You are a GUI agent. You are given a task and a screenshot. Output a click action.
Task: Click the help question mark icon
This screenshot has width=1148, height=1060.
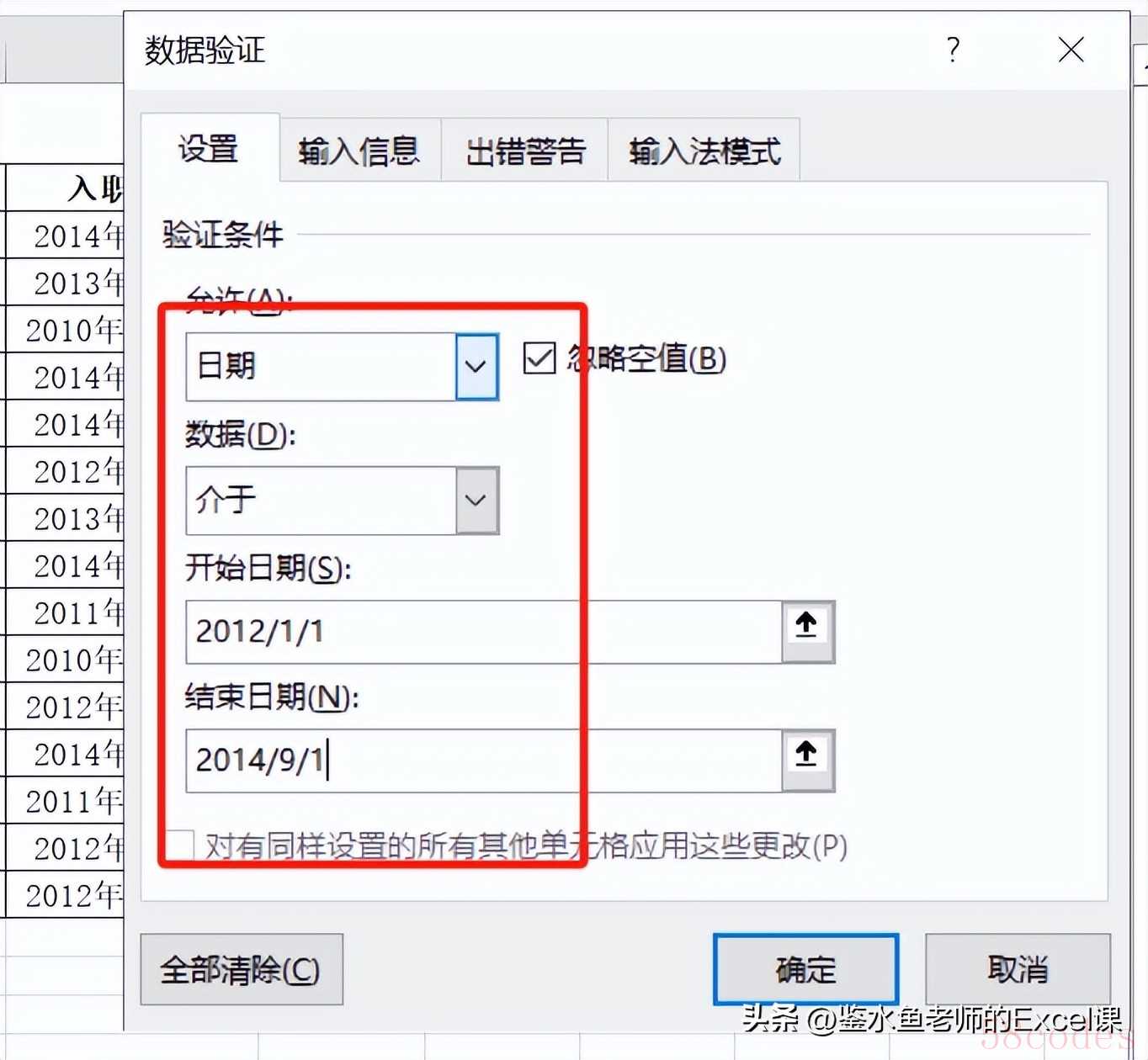pos(953,50)
